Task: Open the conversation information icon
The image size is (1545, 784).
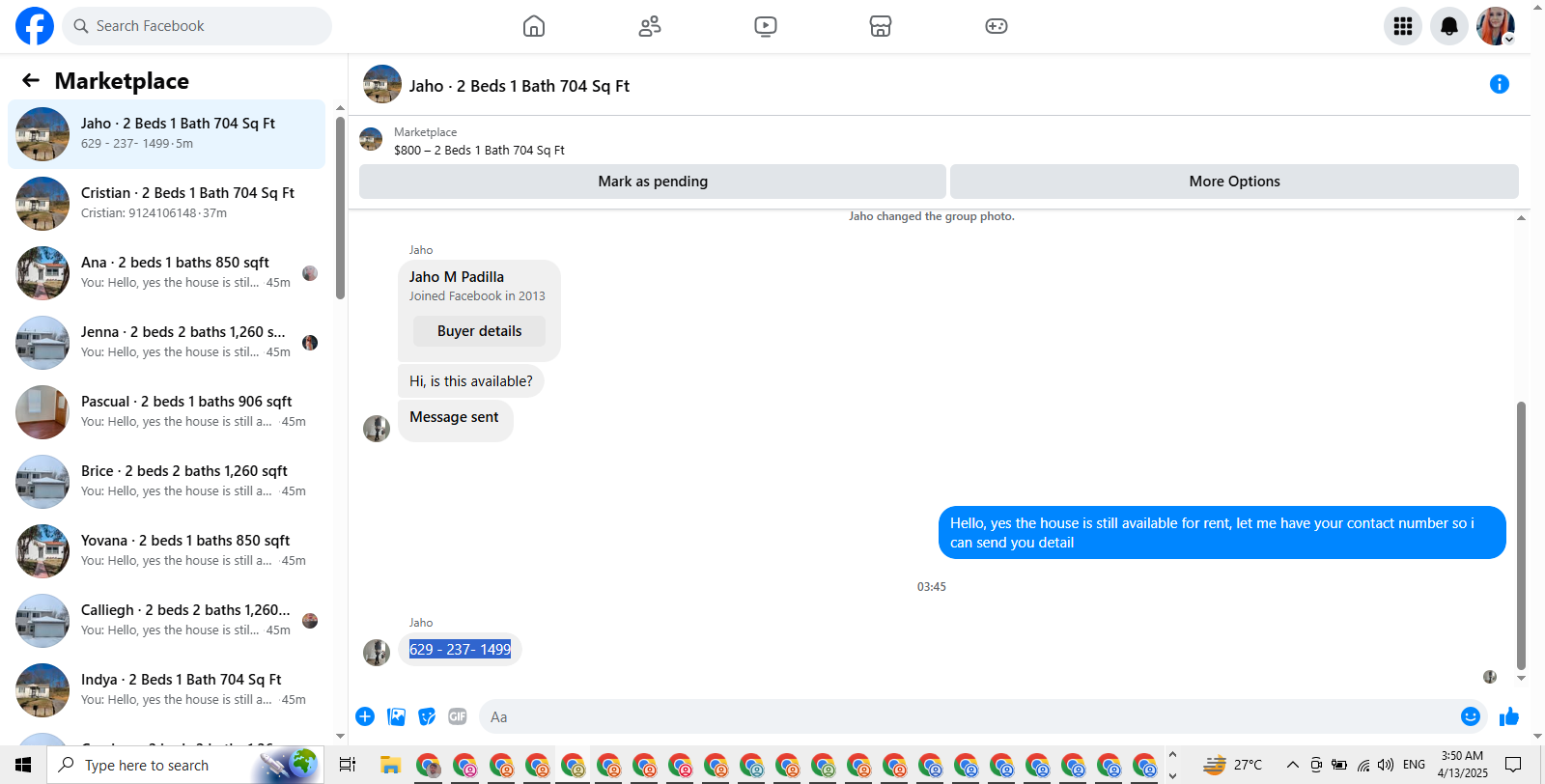Action: pos(1500,84)
